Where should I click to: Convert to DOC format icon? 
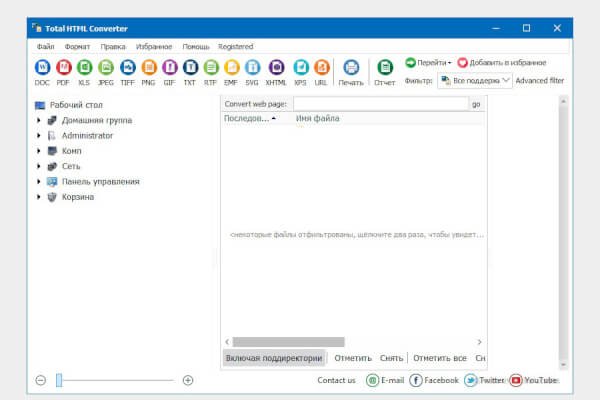click(42, 68)
